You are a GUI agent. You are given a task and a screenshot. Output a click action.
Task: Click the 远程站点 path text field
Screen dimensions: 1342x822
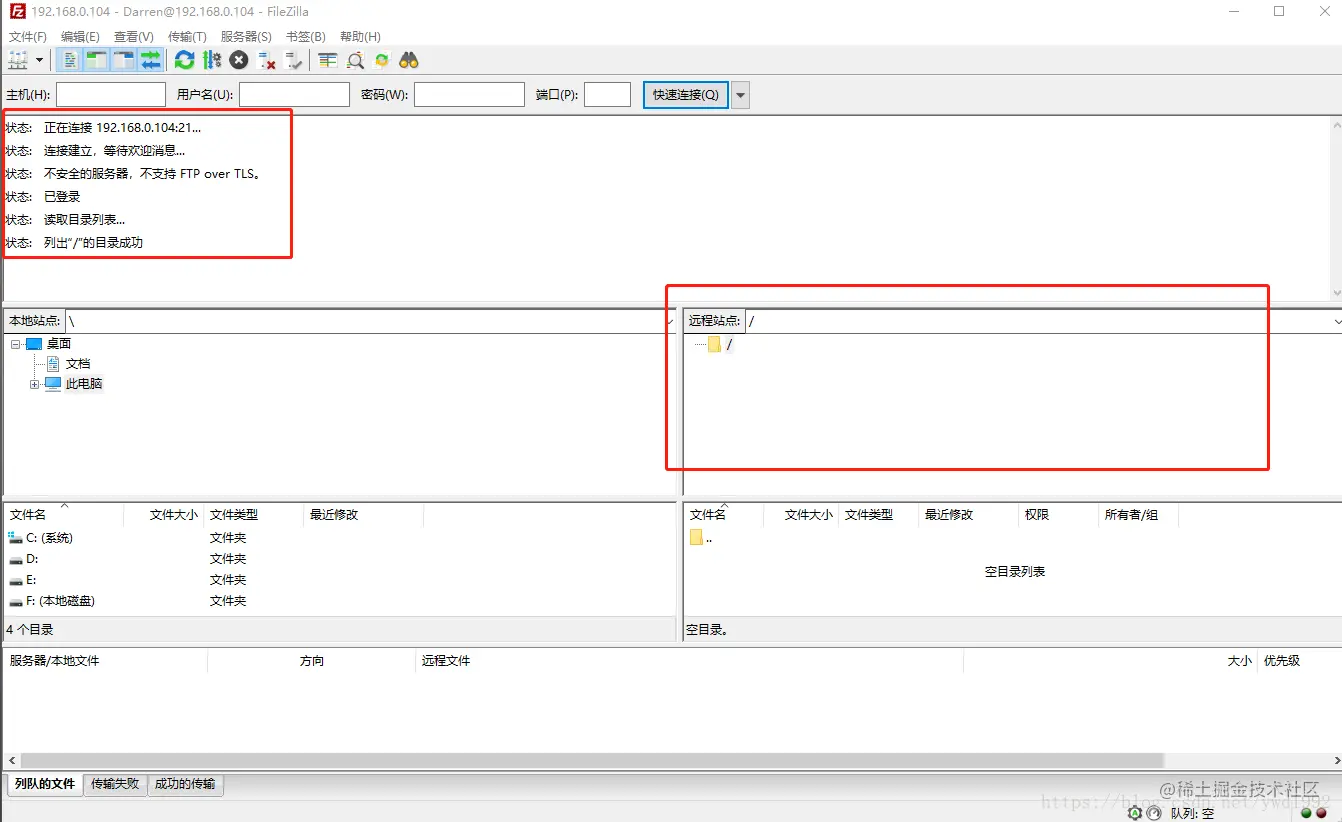1038,321
